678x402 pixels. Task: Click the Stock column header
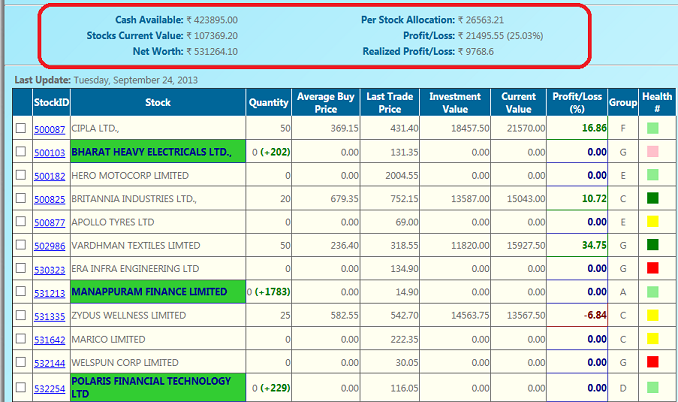tap(158, 102)
